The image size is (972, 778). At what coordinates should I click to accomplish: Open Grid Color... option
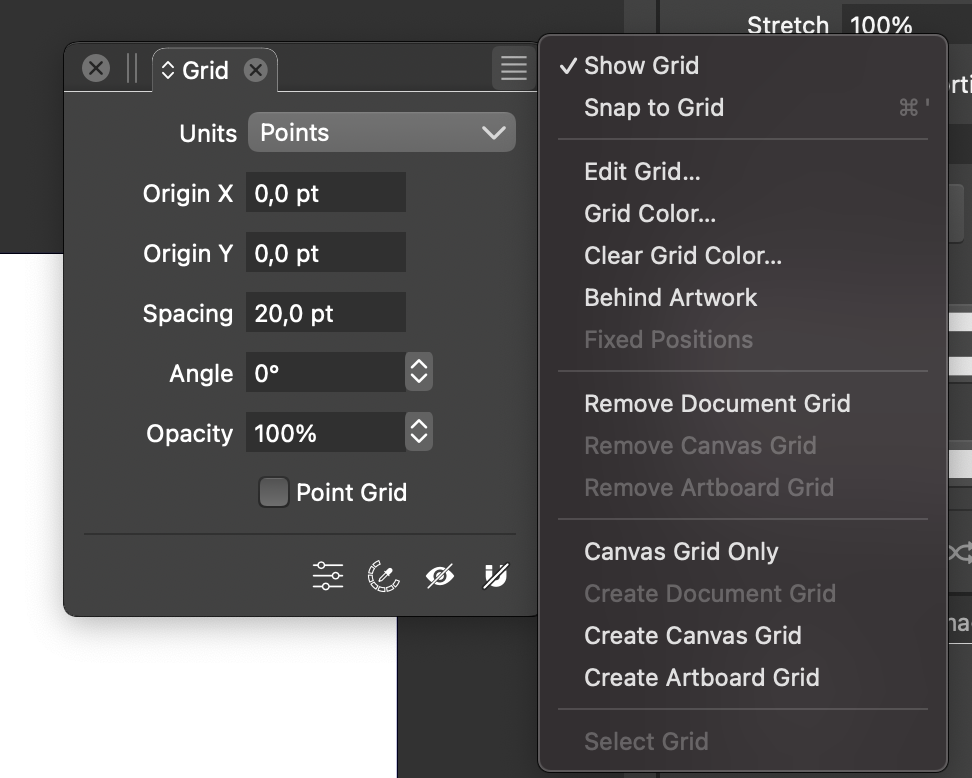click(x=650, y=214)
